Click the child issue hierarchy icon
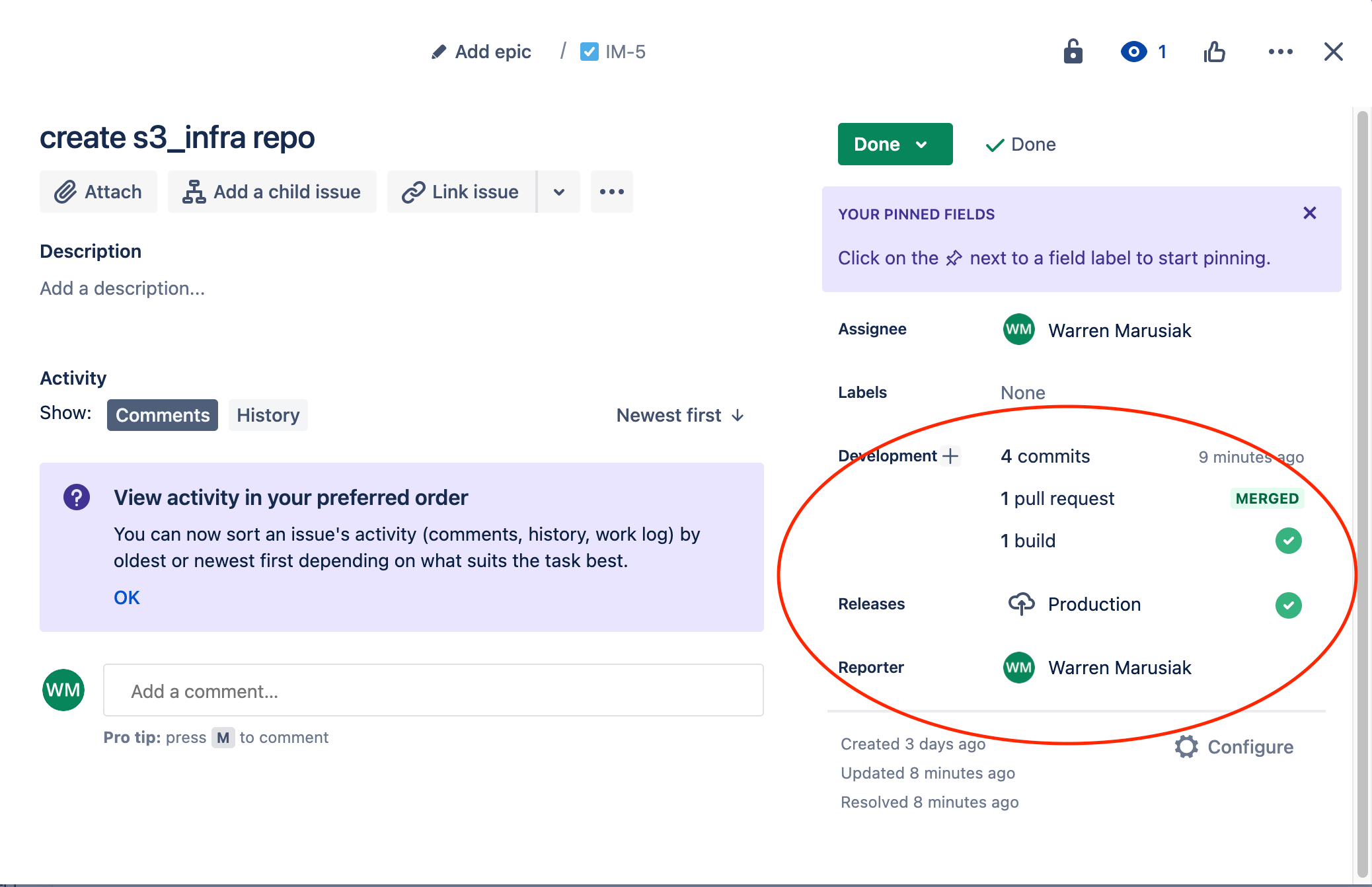Screen dimensions: 1372x887 click(193, 191)
